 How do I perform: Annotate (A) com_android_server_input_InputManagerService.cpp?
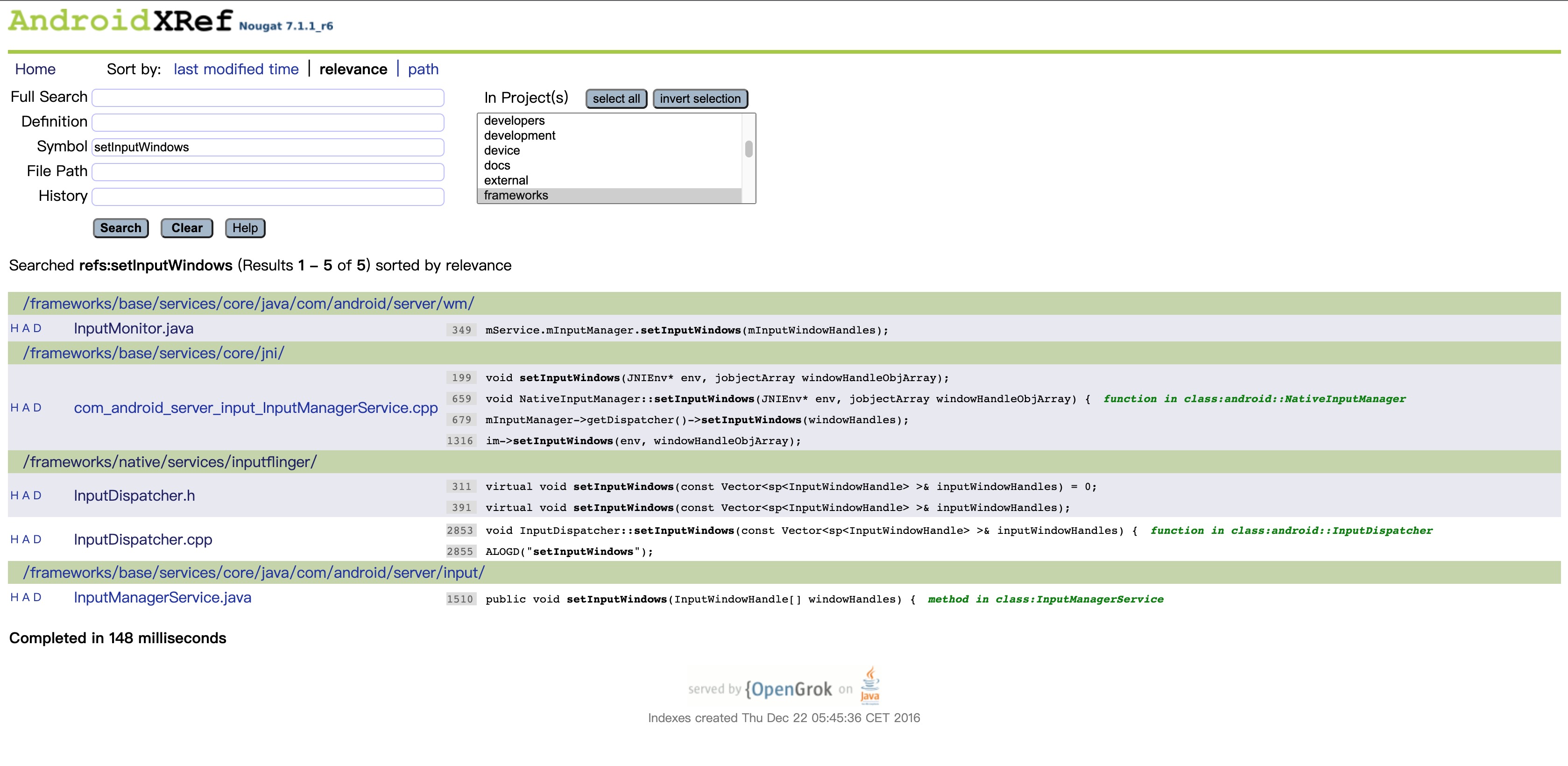tap(26, 407)
